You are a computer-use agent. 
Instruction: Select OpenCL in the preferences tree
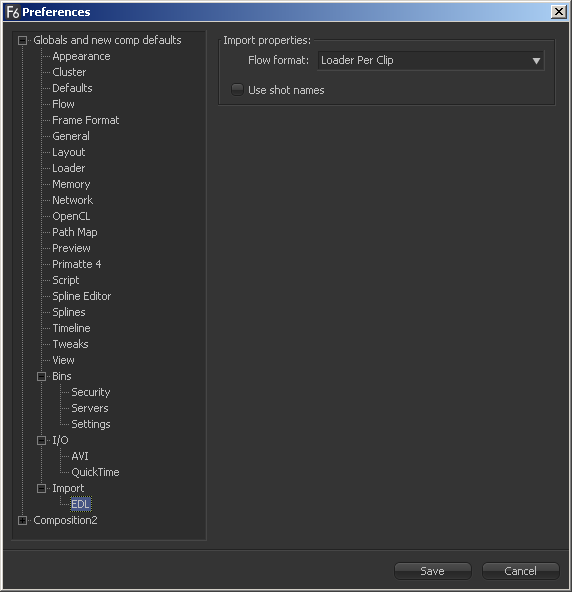click(x=71, y=216)
